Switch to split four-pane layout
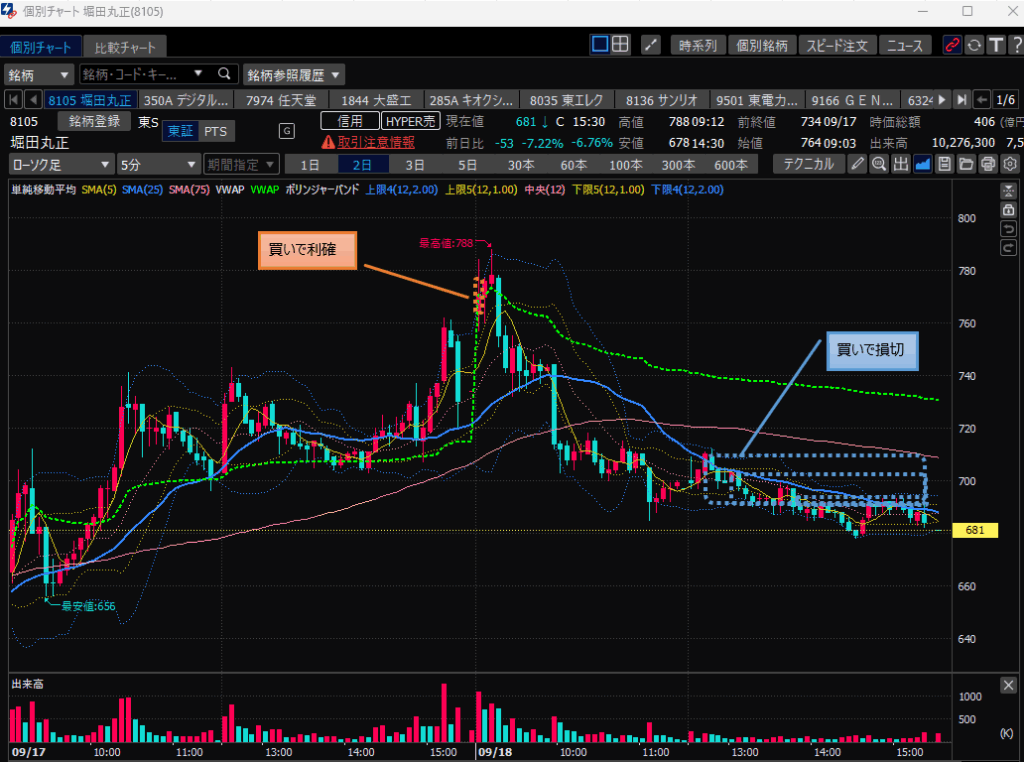Image resolution: width=1024 pixels, height=762 pixels. [x=621, y=45]
